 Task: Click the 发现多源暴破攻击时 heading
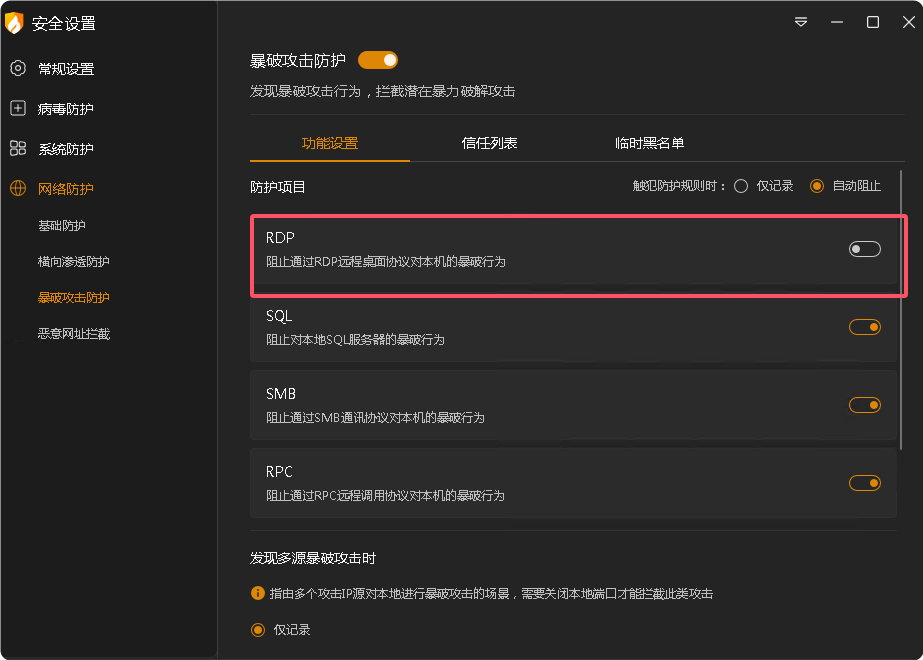click(x=313, y=558)
